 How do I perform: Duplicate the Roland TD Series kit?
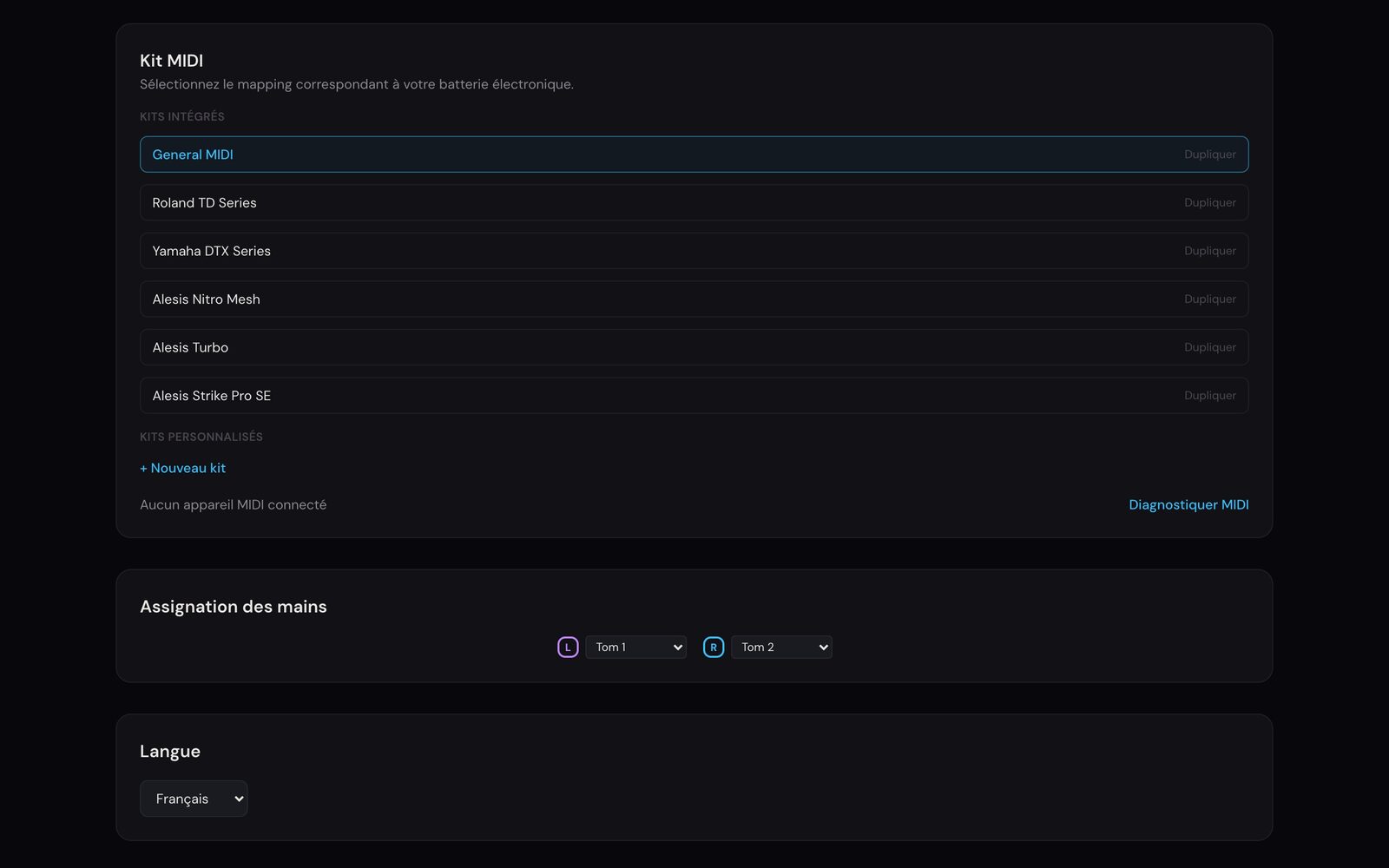pos(1209,202)
